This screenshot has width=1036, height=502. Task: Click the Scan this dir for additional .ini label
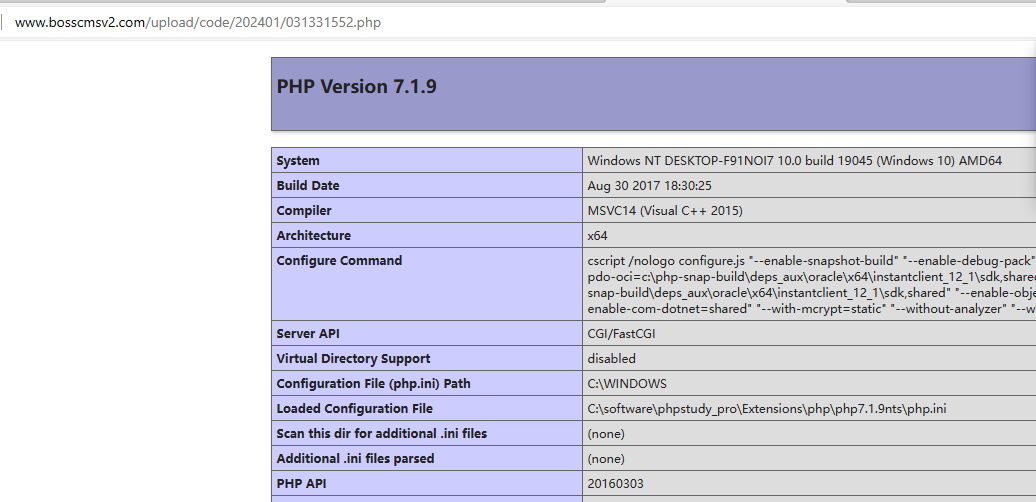click(381, 434)
